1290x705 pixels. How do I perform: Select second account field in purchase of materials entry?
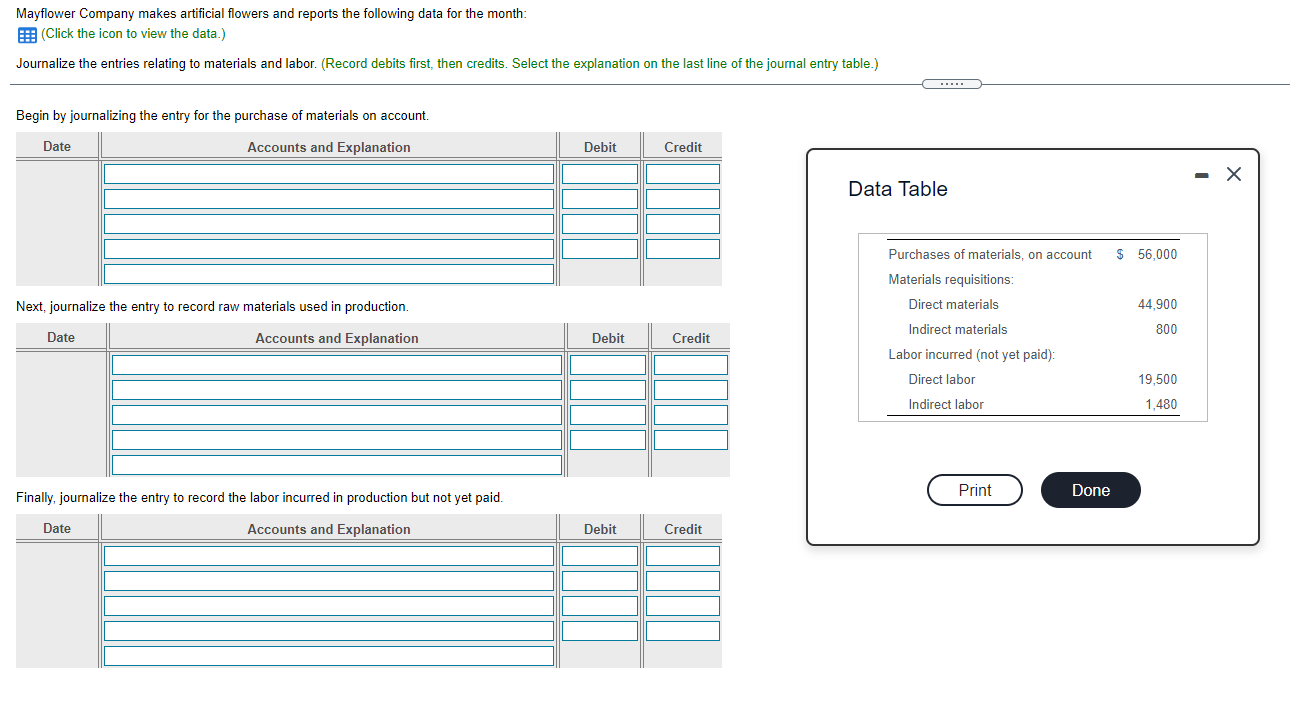click(328, 199)
